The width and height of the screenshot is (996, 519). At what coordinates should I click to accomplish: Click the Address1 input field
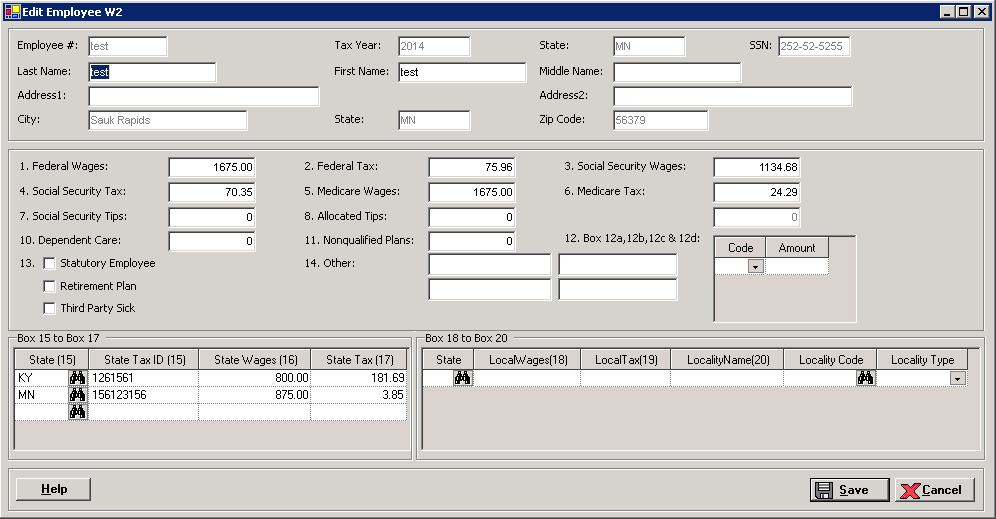204,96
